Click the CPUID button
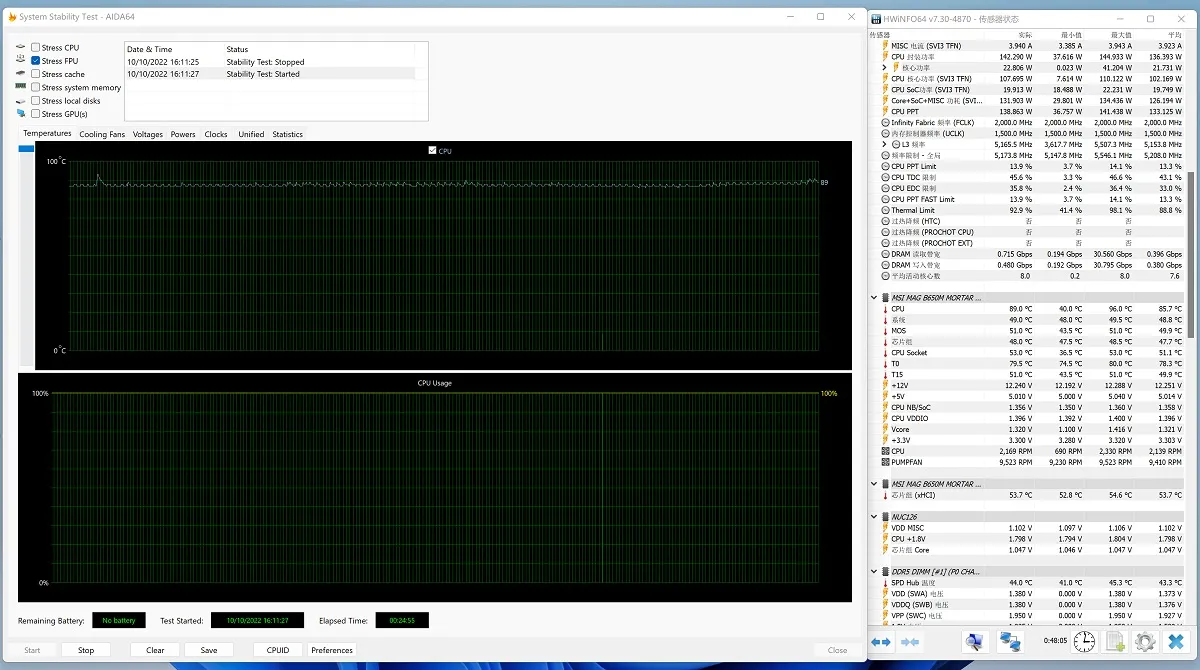 click(x=278, y=650)
